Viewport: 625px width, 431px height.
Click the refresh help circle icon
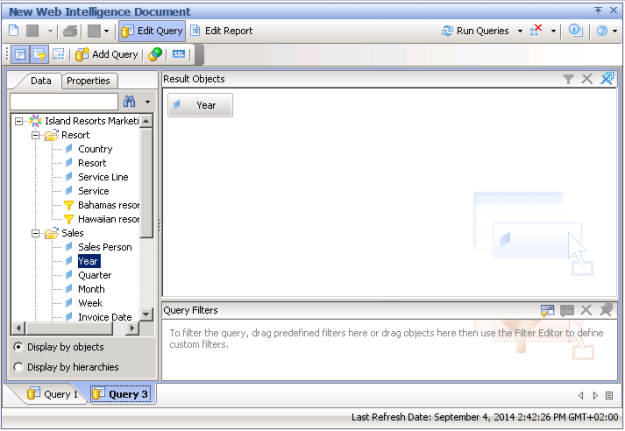(575, 31)
